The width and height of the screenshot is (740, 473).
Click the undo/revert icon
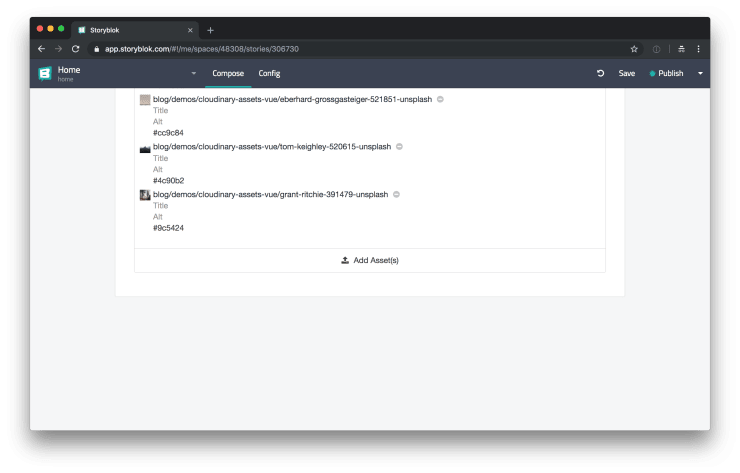600,73
